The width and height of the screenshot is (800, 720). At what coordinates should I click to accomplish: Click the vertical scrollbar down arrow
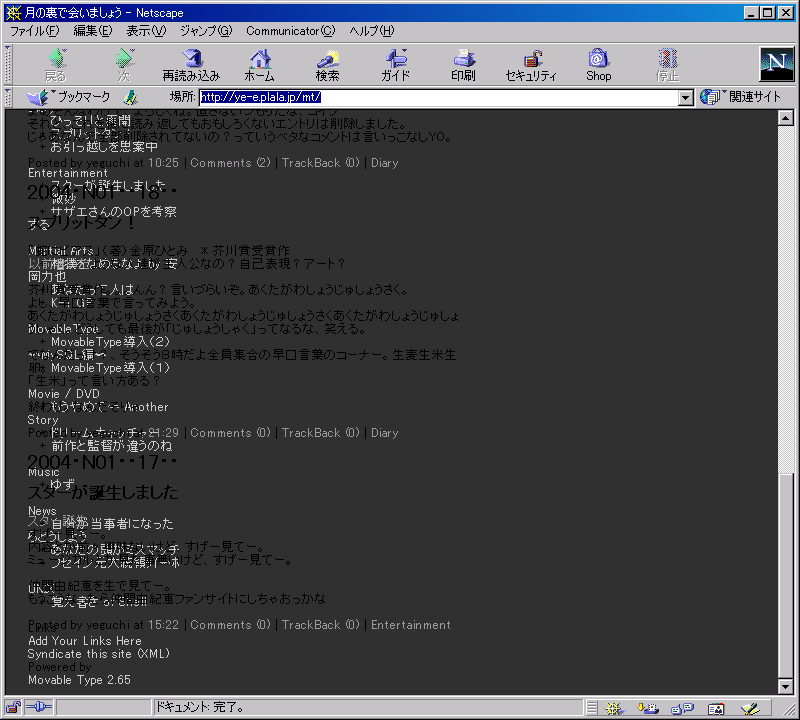pyautogui.click(x=786, y=687)
